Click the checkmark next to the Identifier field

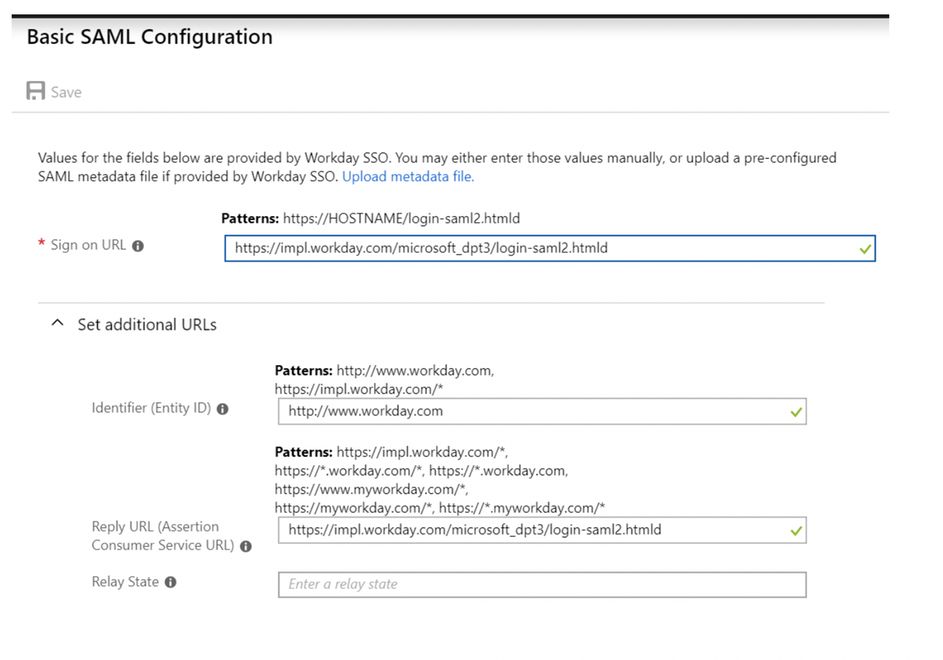coord(797,410)
